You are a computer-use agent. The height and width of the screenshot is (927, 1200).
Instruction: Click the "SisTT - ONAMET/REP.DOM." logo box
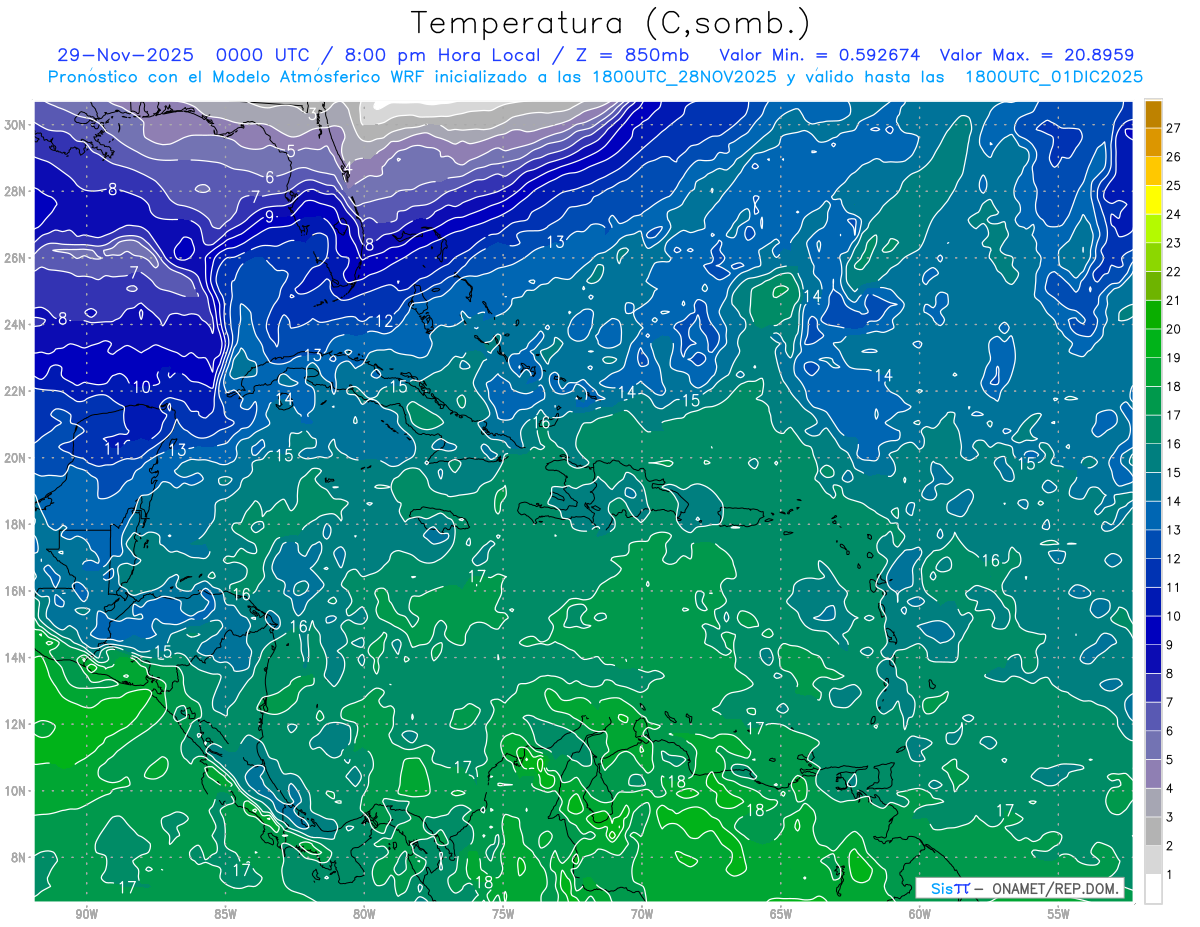coord(1019,888)
